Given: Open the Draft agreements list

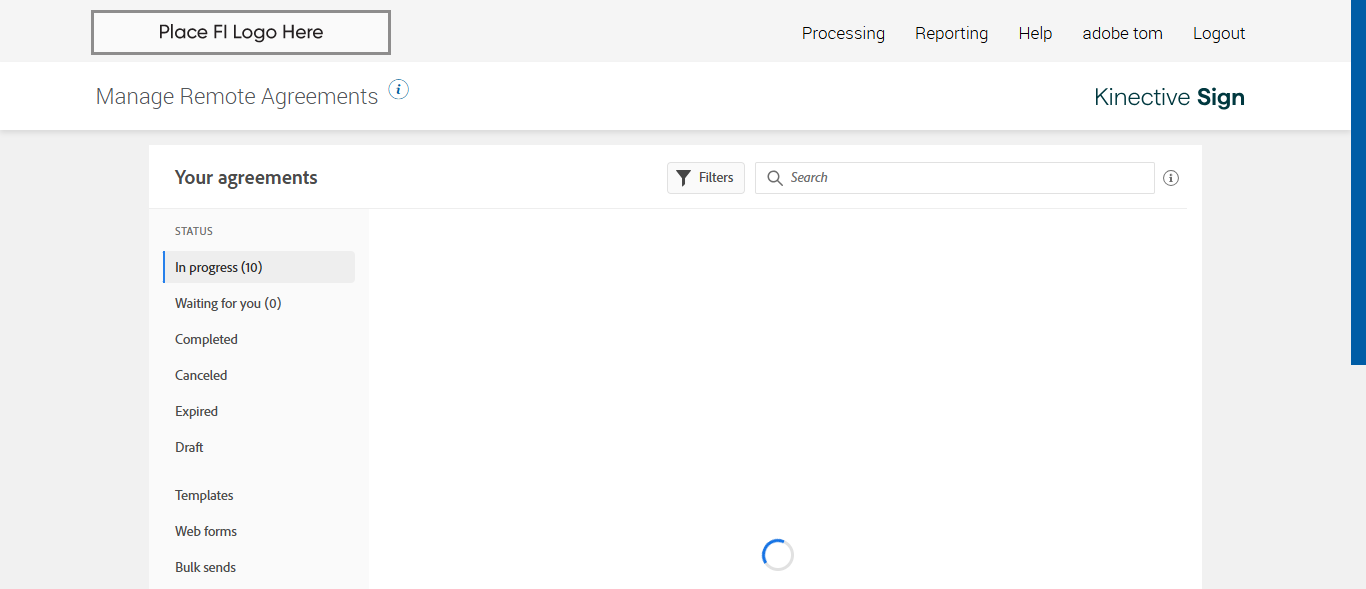Looking at the screenshot, I should pos(189,447).
